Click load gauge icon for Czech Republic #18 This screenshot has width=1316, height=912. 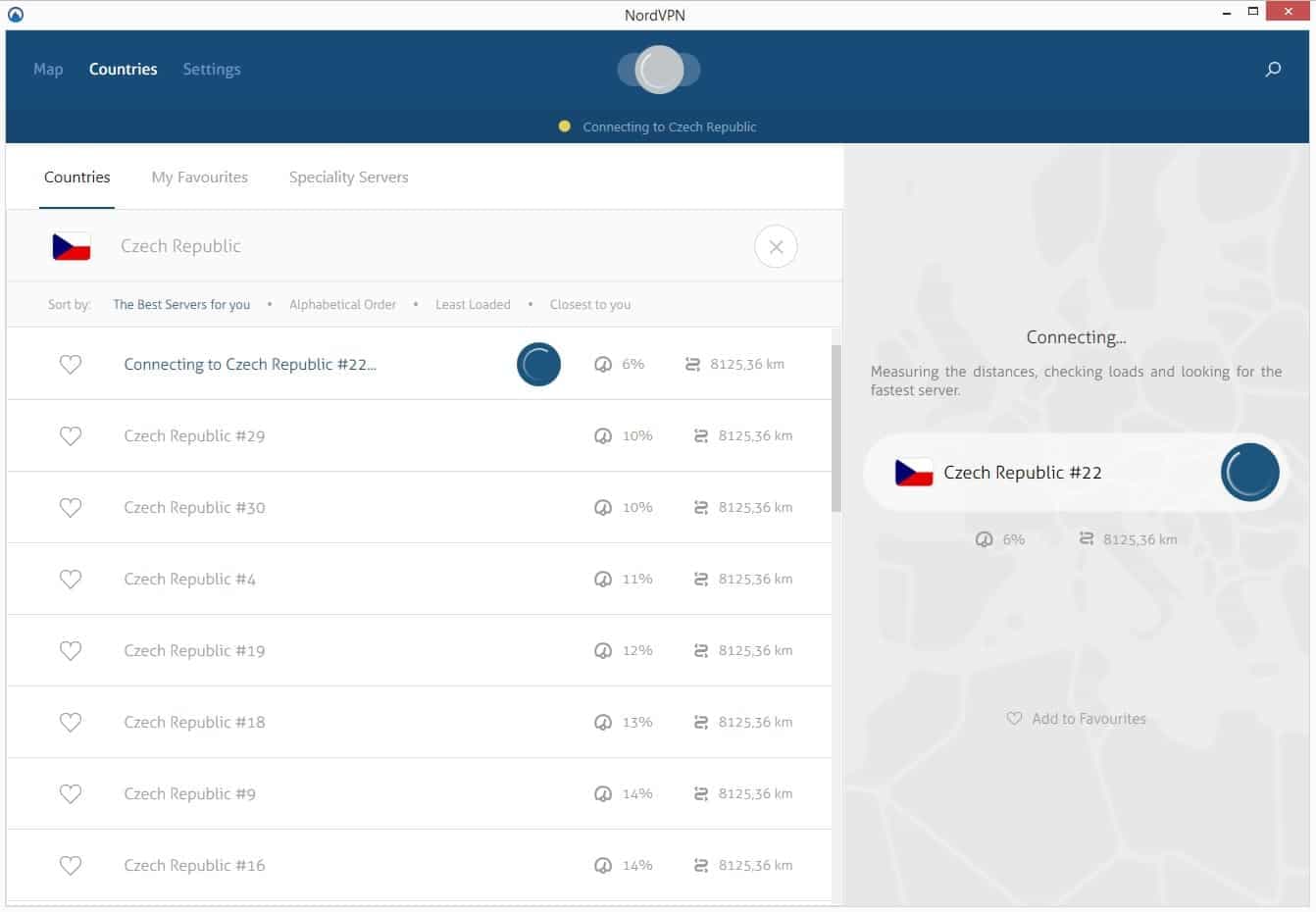click(x=603, y=723)
